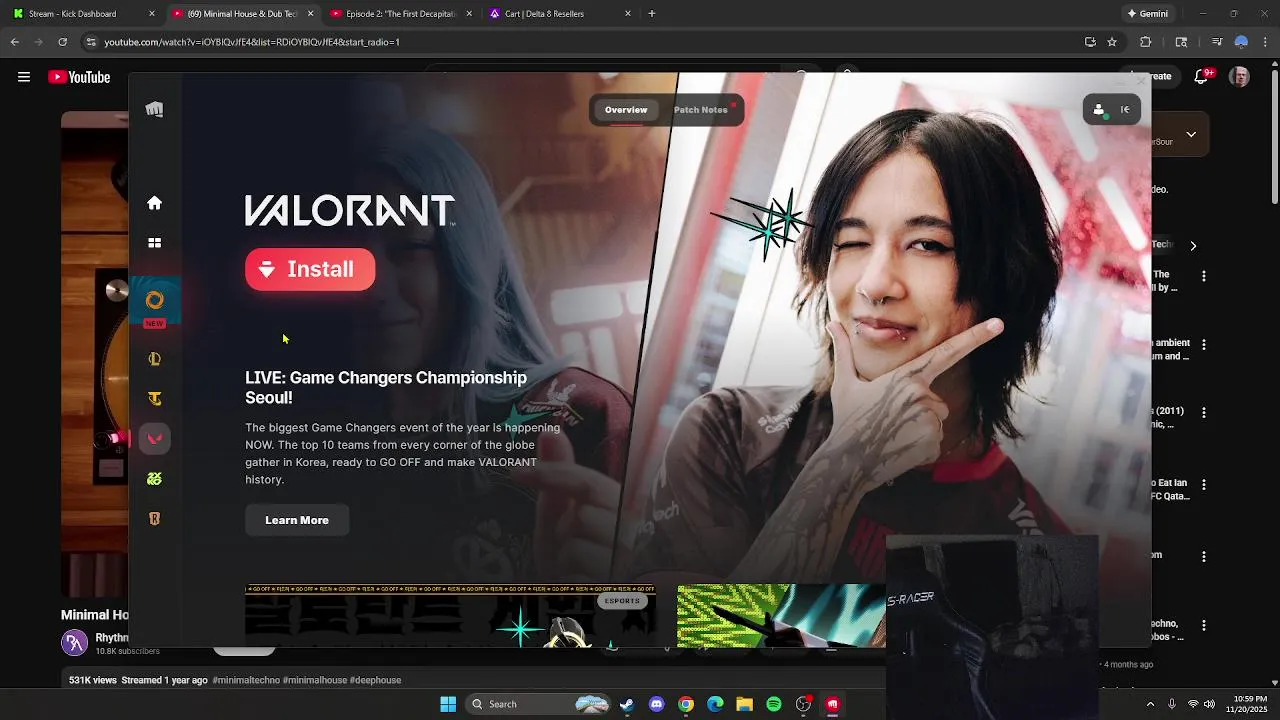Install VALORANT
The height and width of the screenshot is (720, 1280).
tap(310, 269)
